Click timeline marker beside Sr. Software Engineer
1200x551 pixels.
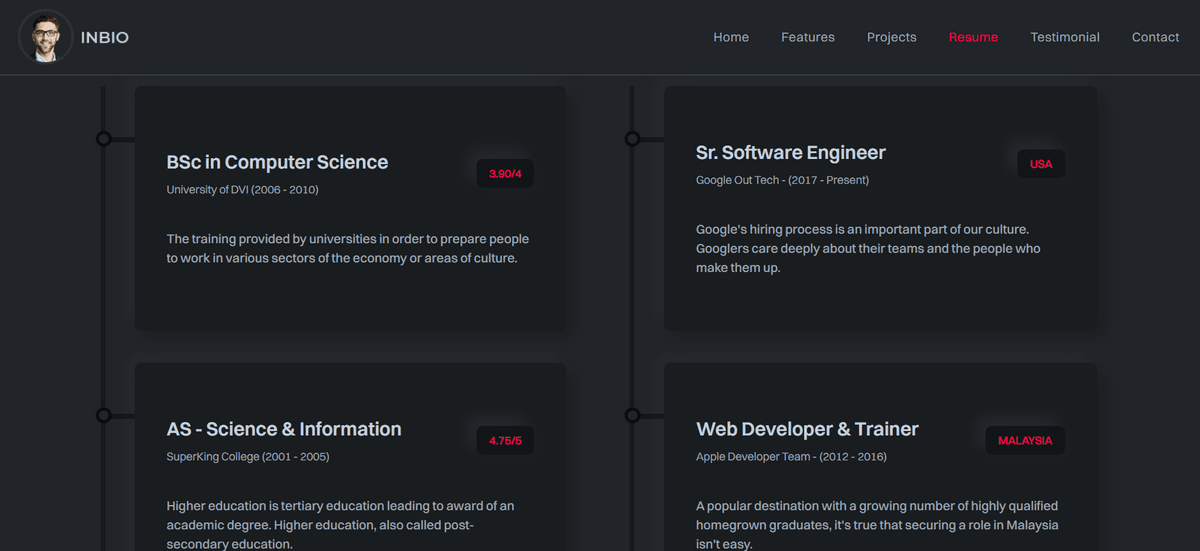[x=632, y=139]
